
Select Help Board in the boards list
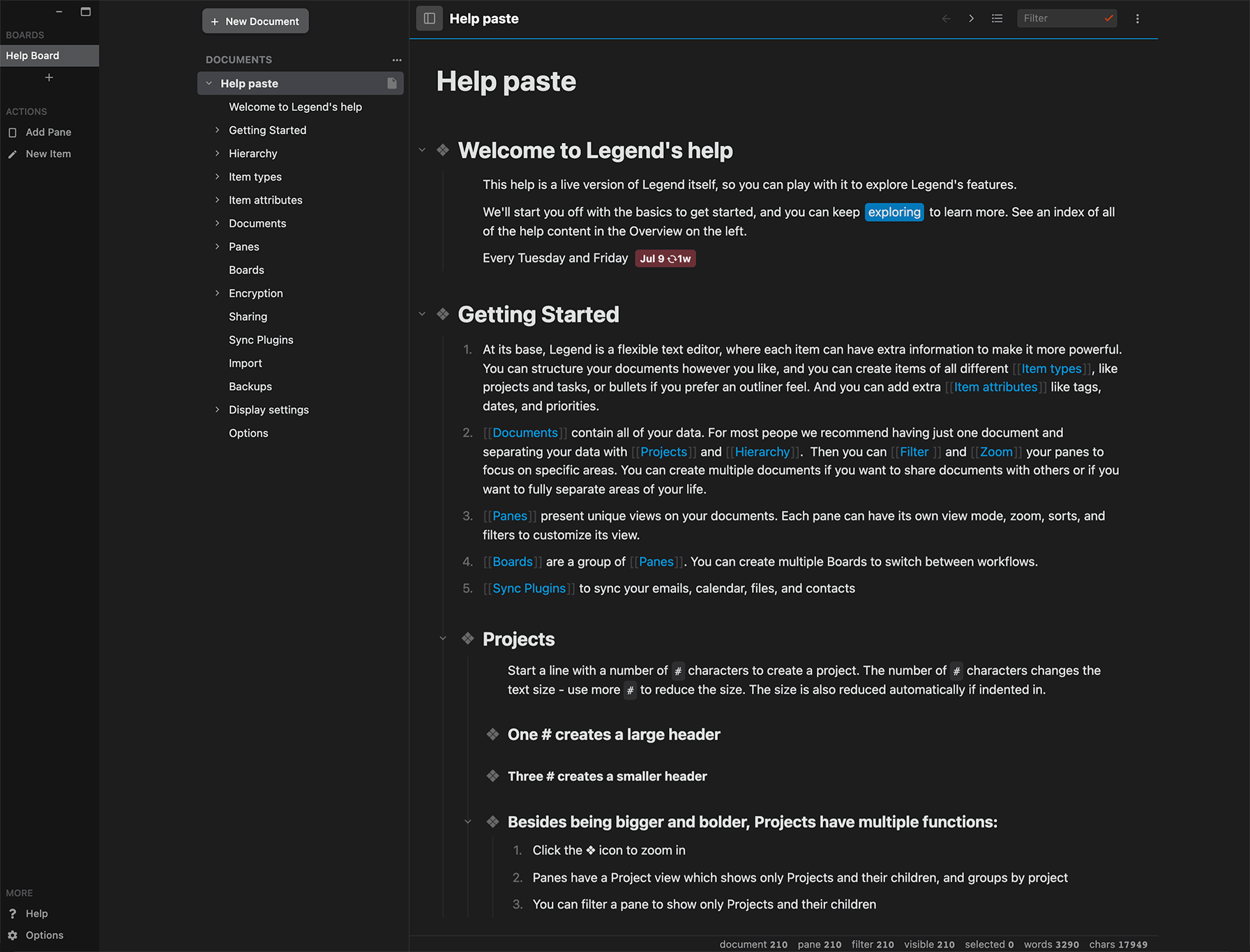point(33,56)
